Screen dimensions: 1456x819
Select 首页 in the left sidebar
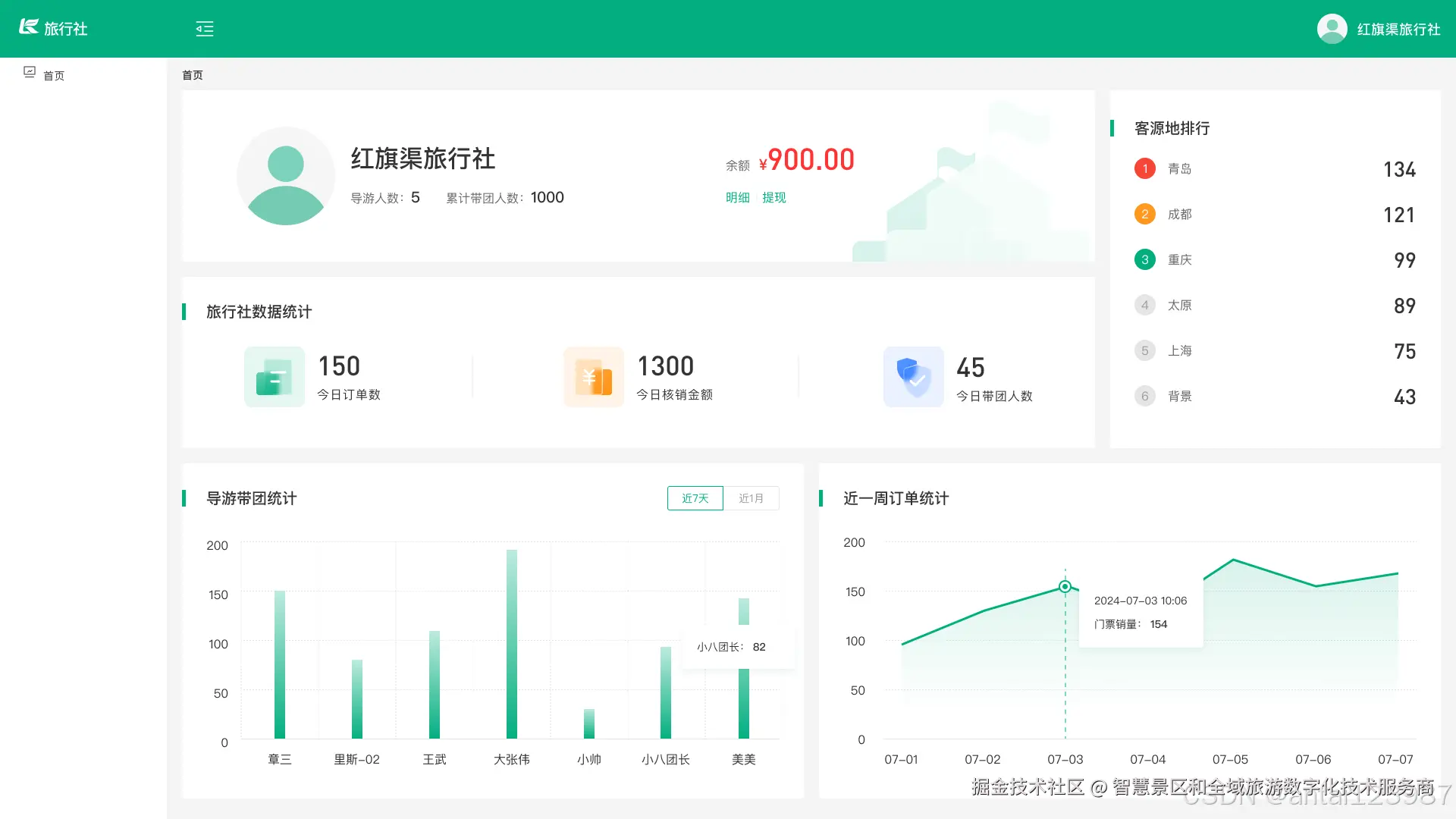click(x=53, y=76)
